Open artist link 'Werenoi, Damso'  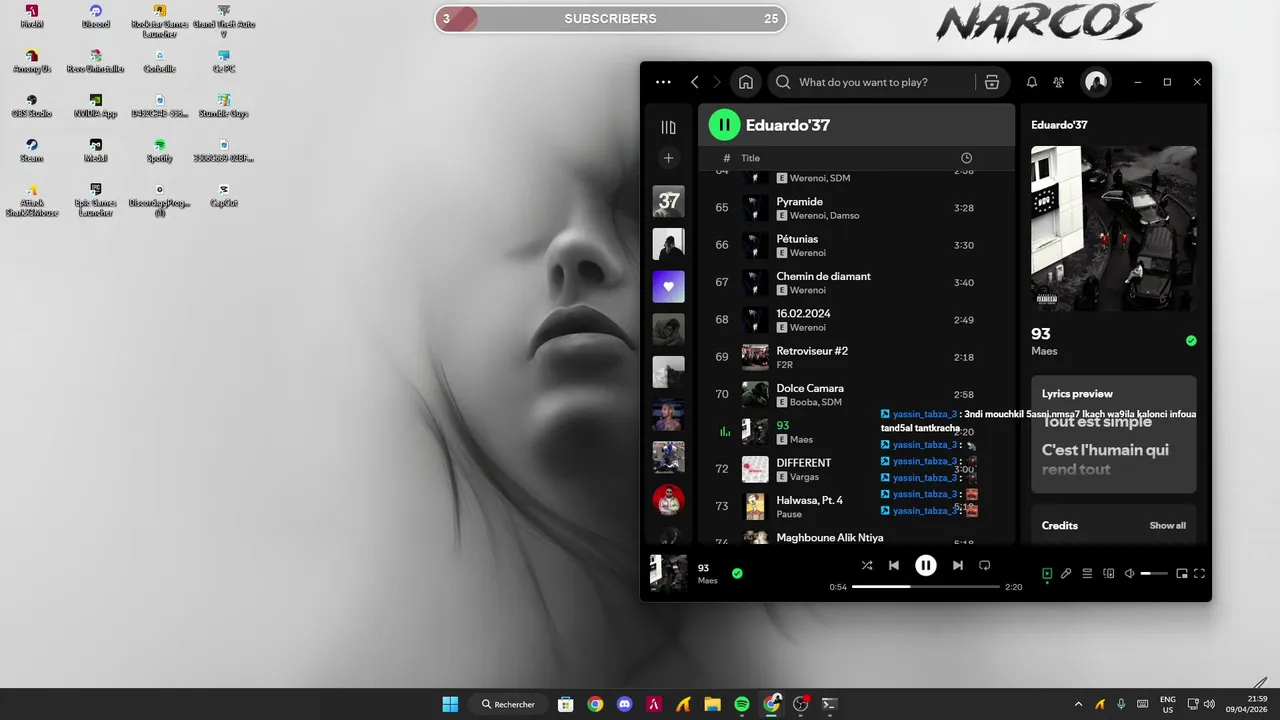(x=824, y=215)
